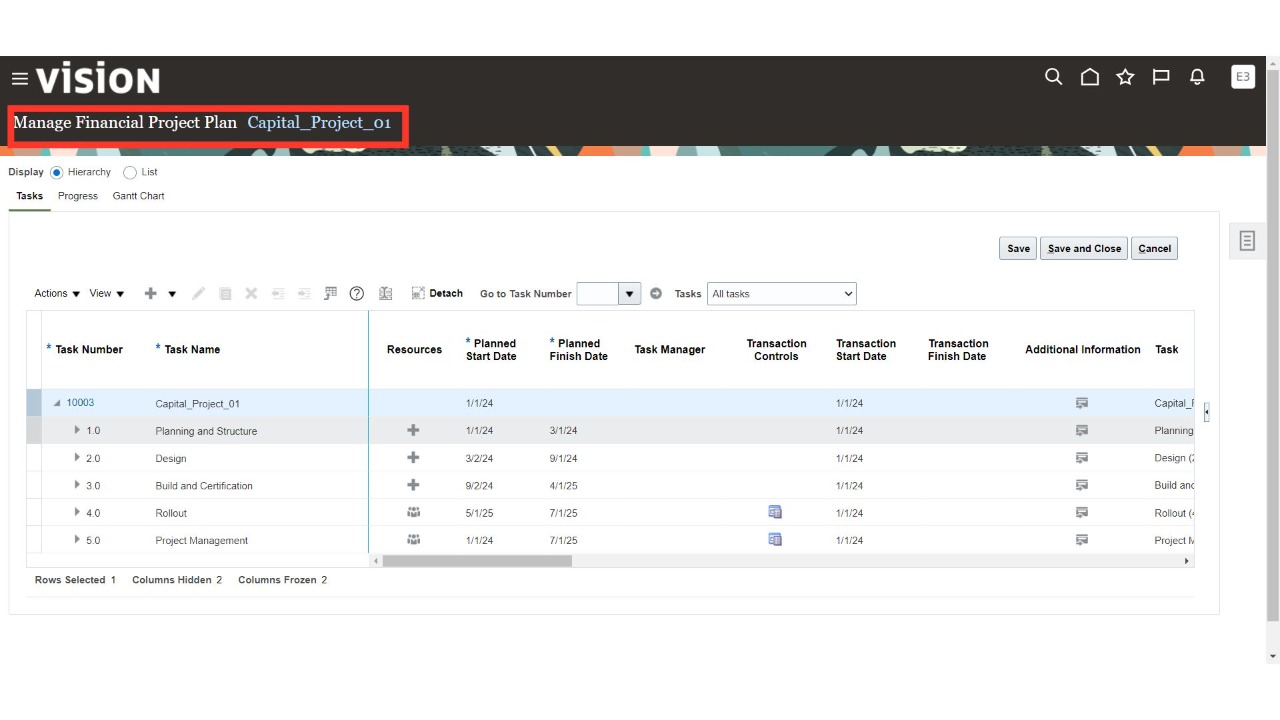Open task number 10003 link
Screen dimensions: 1280x720
pos(80,403)
